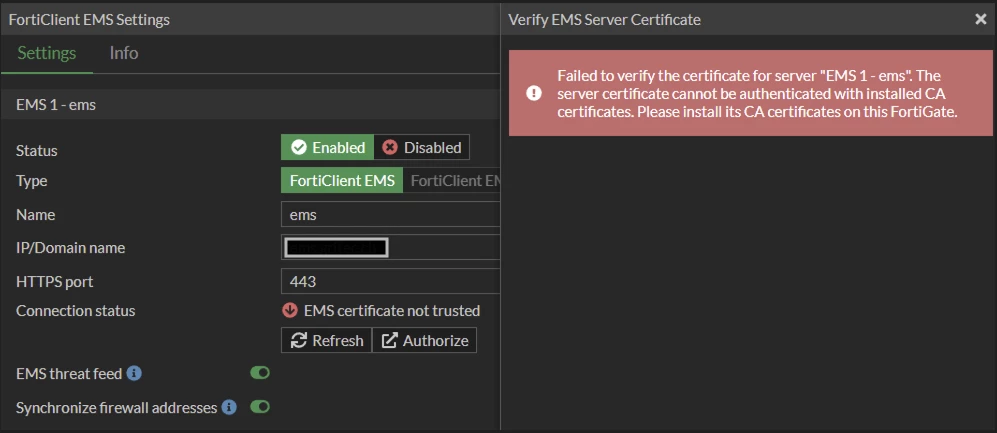The image size is (997, 433).
Task: Switch to the Info tab
Action: pyautogui.click(x=124, y=53)
